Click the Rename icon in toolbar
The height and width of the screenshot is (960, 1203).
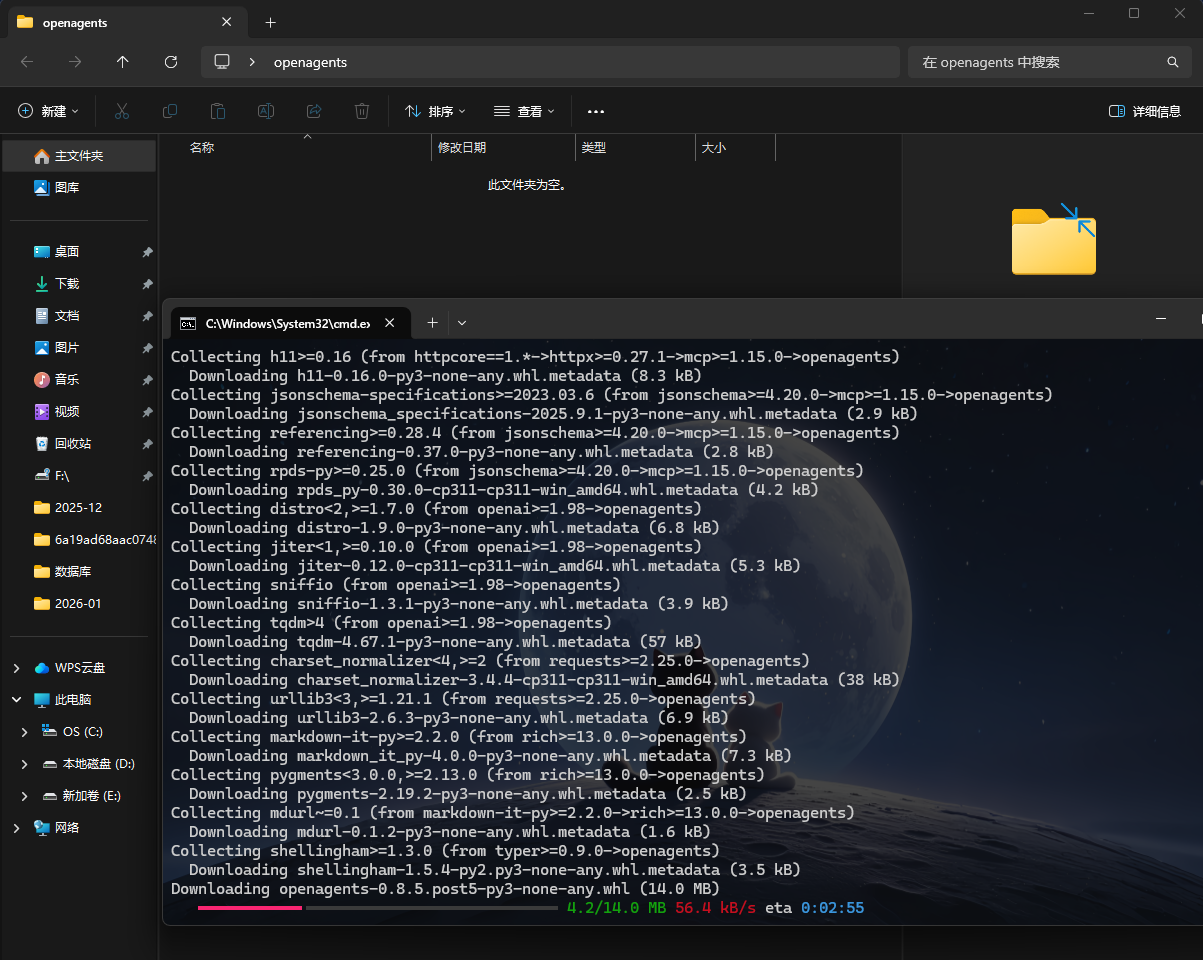pyautogui.click(x=266, y=111)
